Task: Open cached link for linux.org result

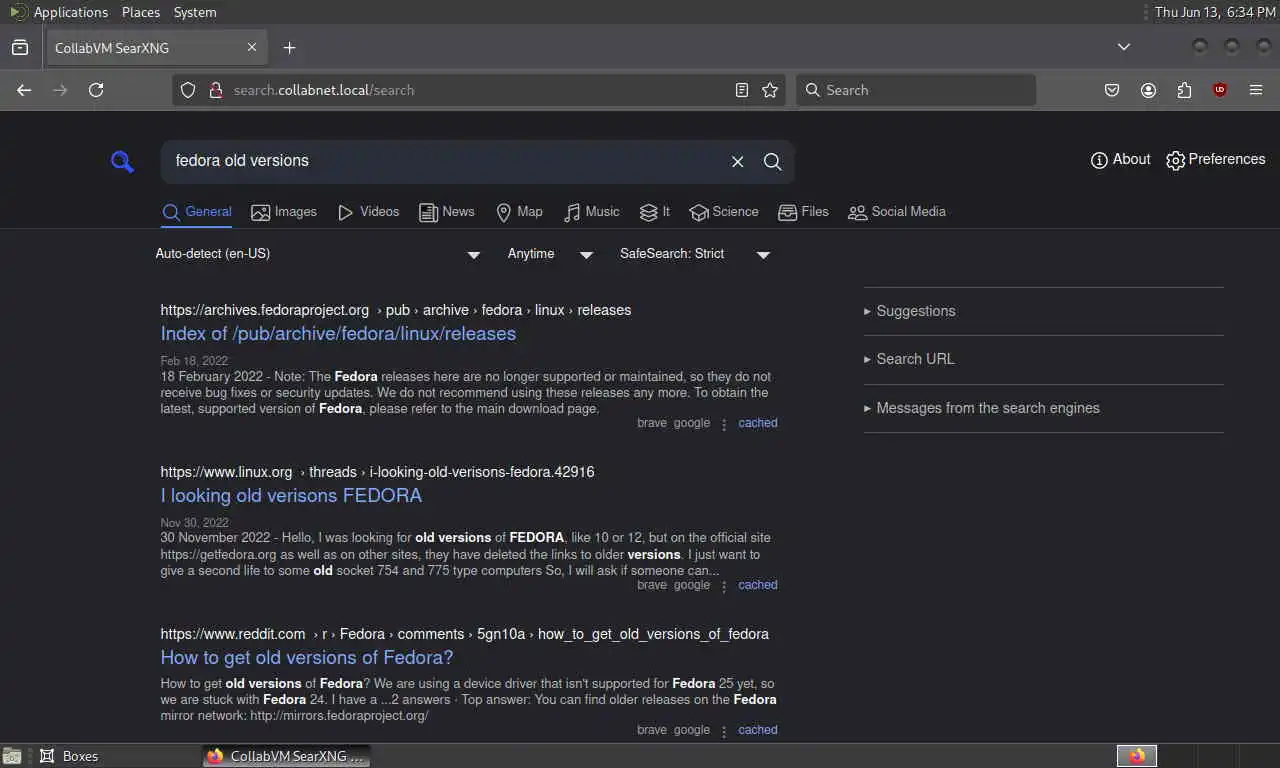Action: pos(758,585)
